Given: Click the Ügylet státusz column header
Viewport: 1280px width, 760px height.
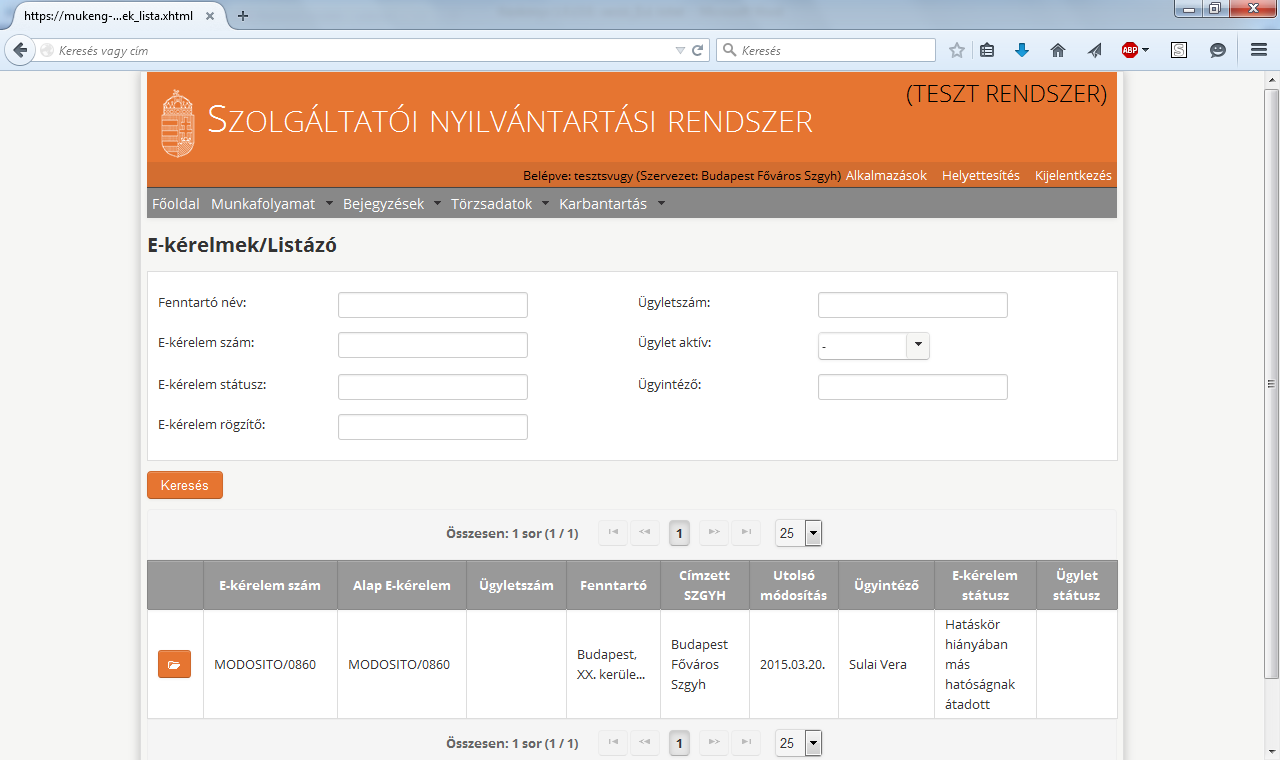Looking at the screenshot, I should tap(1077, 585).
